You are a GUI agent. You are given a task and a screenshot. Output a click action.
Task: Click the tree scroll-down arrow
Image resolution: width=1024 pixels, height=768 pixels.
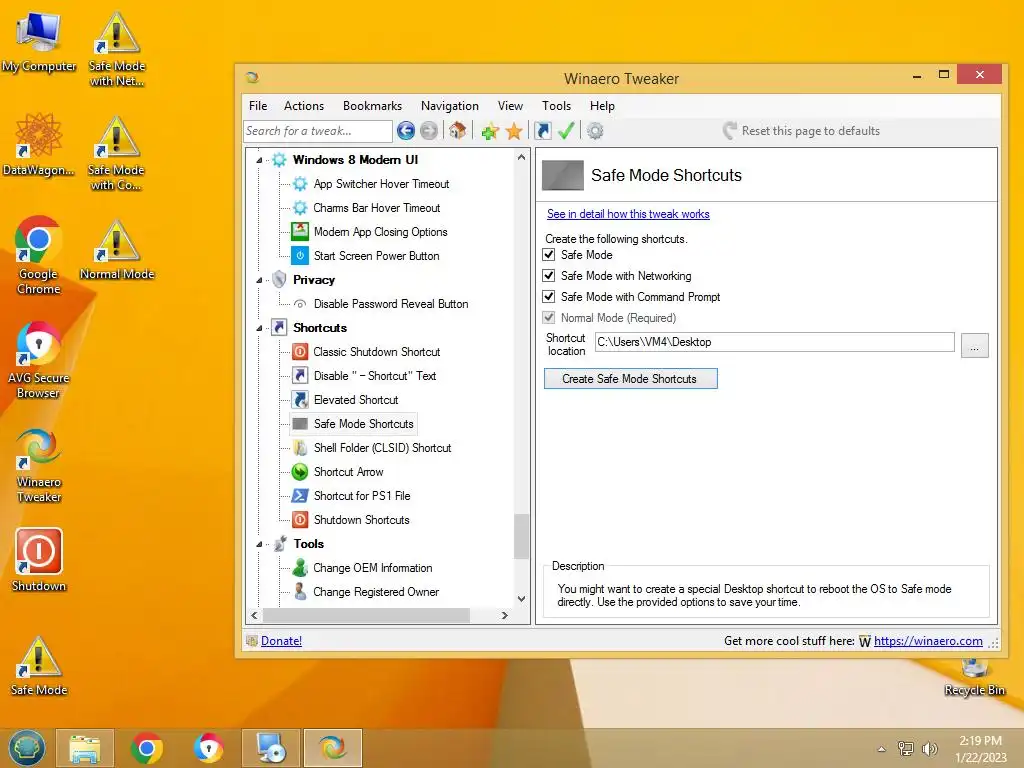click(x=521, y=599)
